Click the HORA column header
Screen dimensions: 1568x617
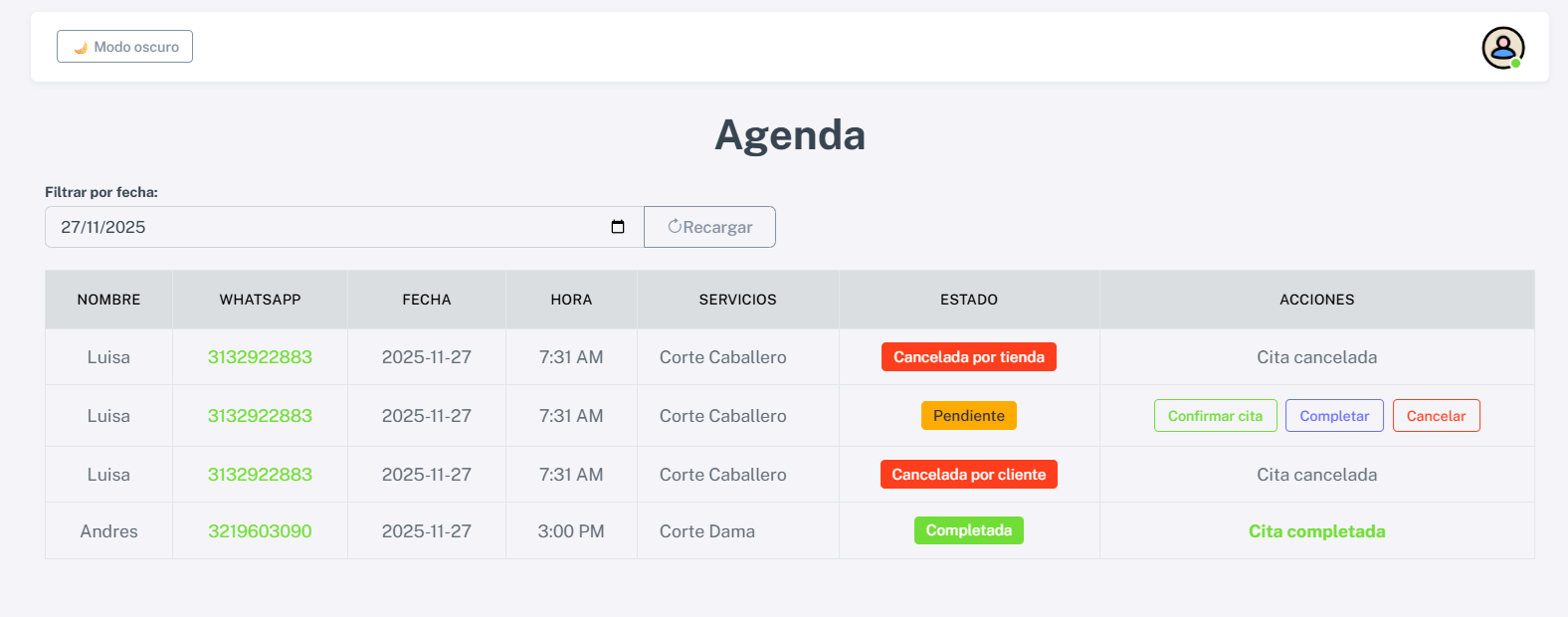571,300
